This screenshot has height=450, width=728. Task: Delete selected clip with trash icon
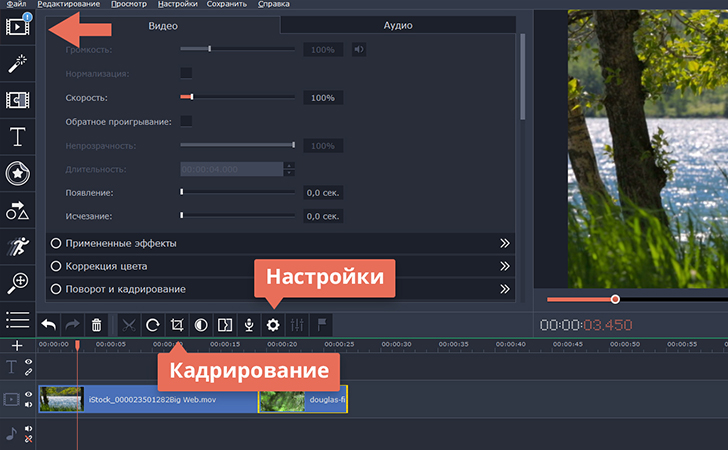point(96,325)
